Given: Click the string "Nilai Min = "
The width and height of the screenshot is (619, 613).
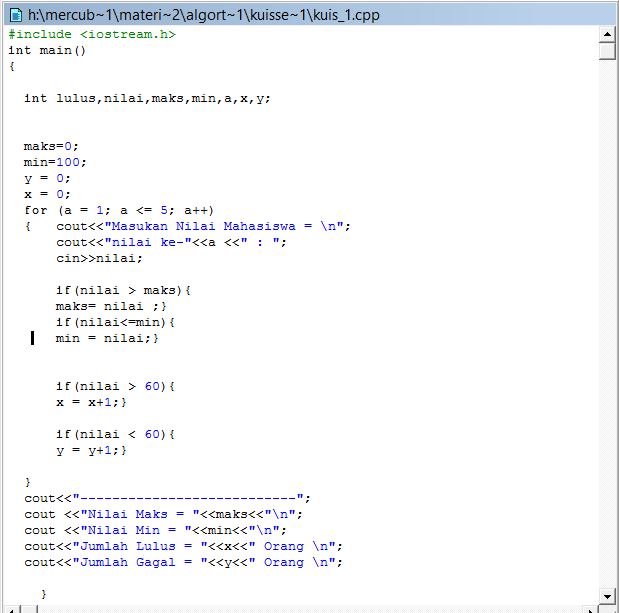Looking at the screenshot, I should 136,531.
